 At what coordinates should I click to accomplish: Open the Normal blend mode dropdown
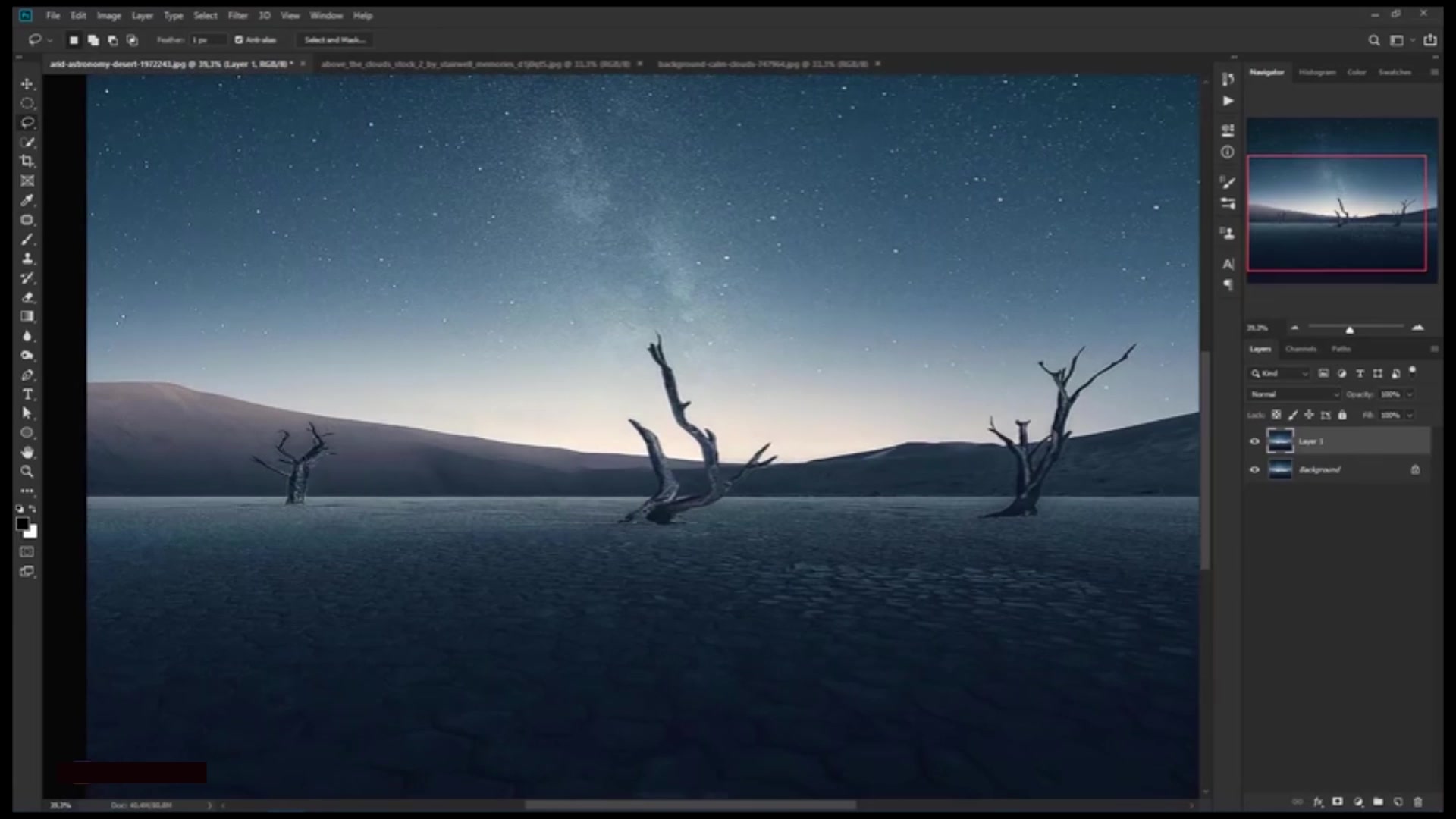coord(1294,394)
